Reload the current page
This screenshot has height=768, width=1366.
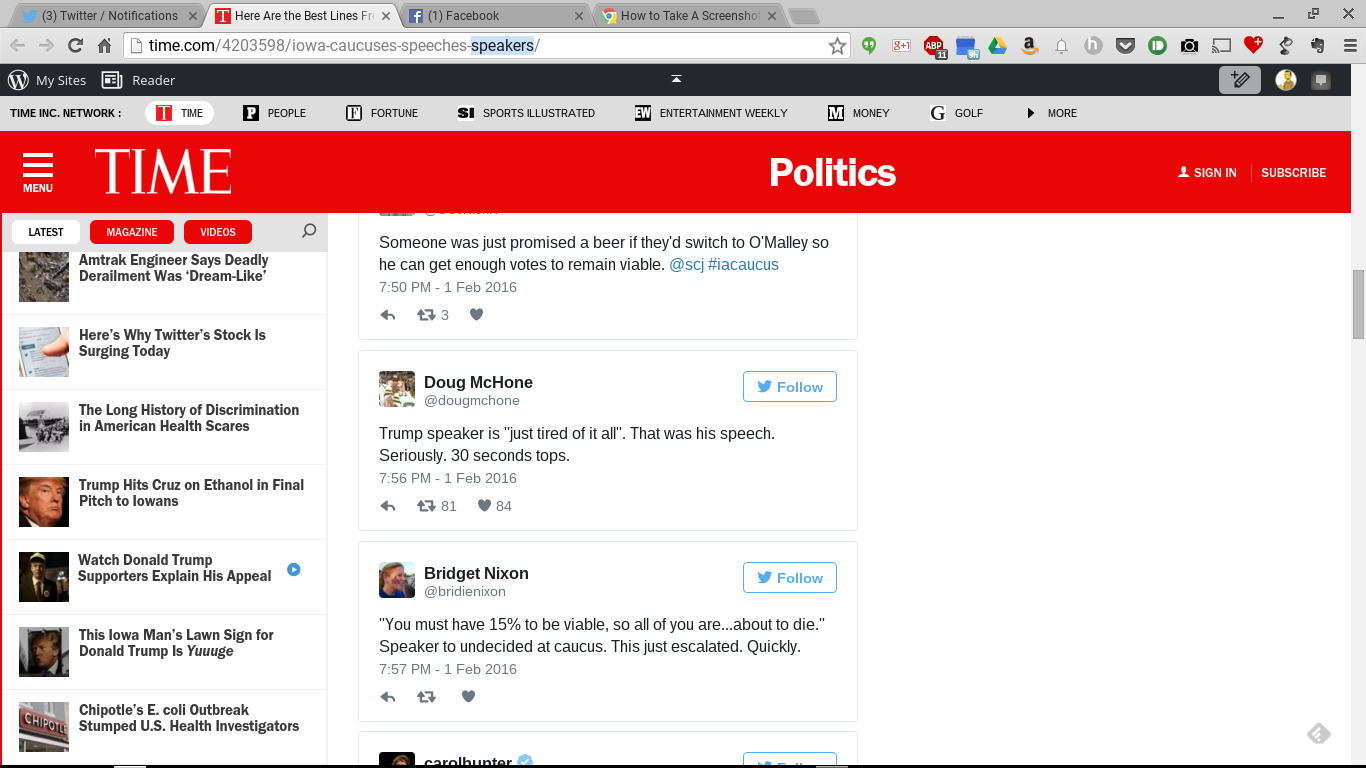pos(75,45)
